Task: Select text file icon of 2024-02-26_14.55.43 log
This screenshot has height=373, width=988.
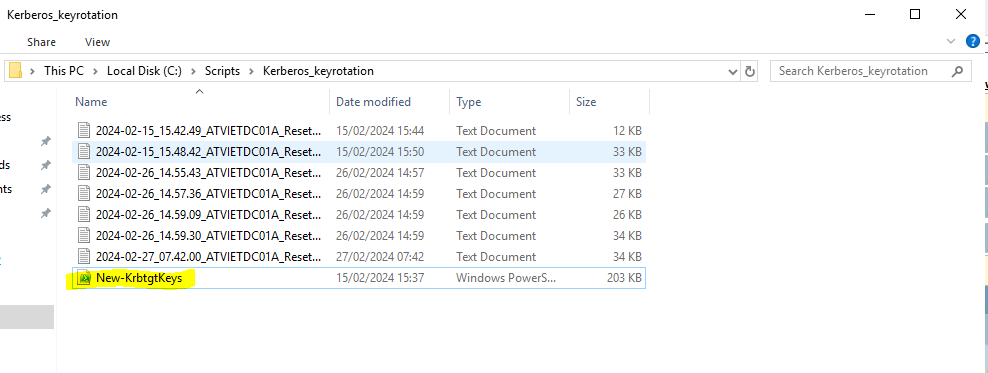Action: click(x=84, y=173)
